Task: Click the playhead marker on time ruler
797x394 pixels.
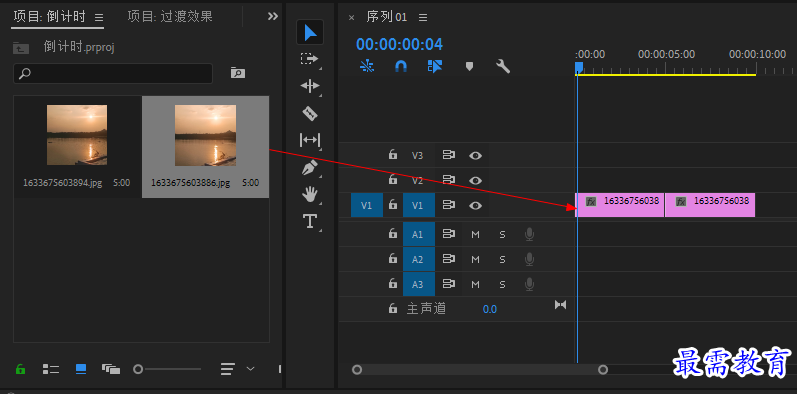Action: point(578,68)
